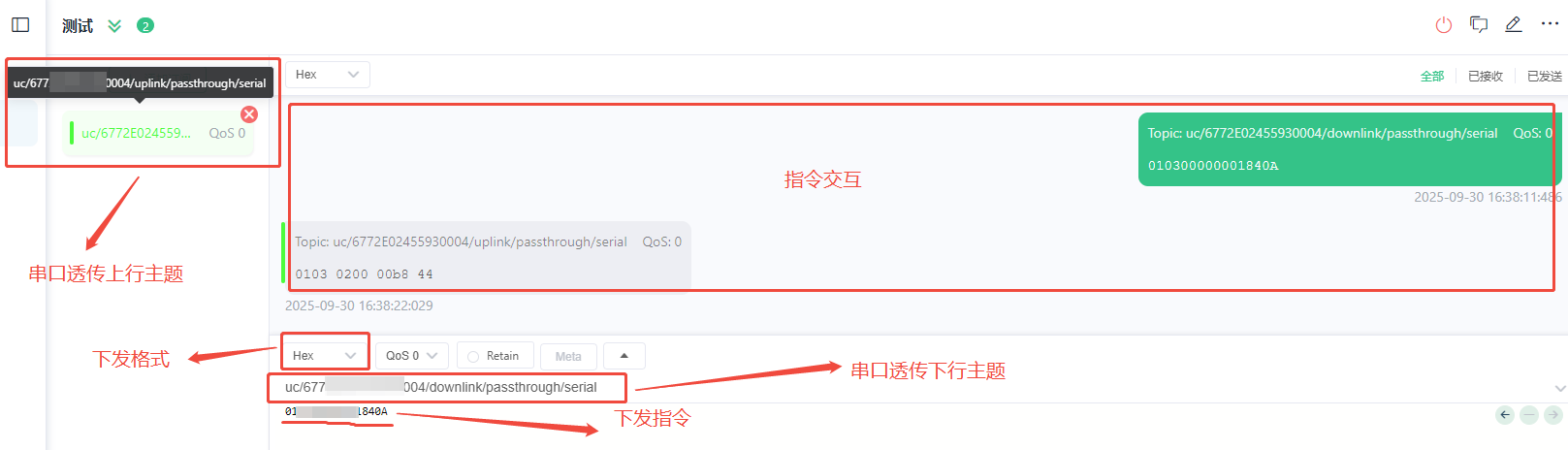Click the green send arrow icon

pyautogui.click(x=1552, y=415)
